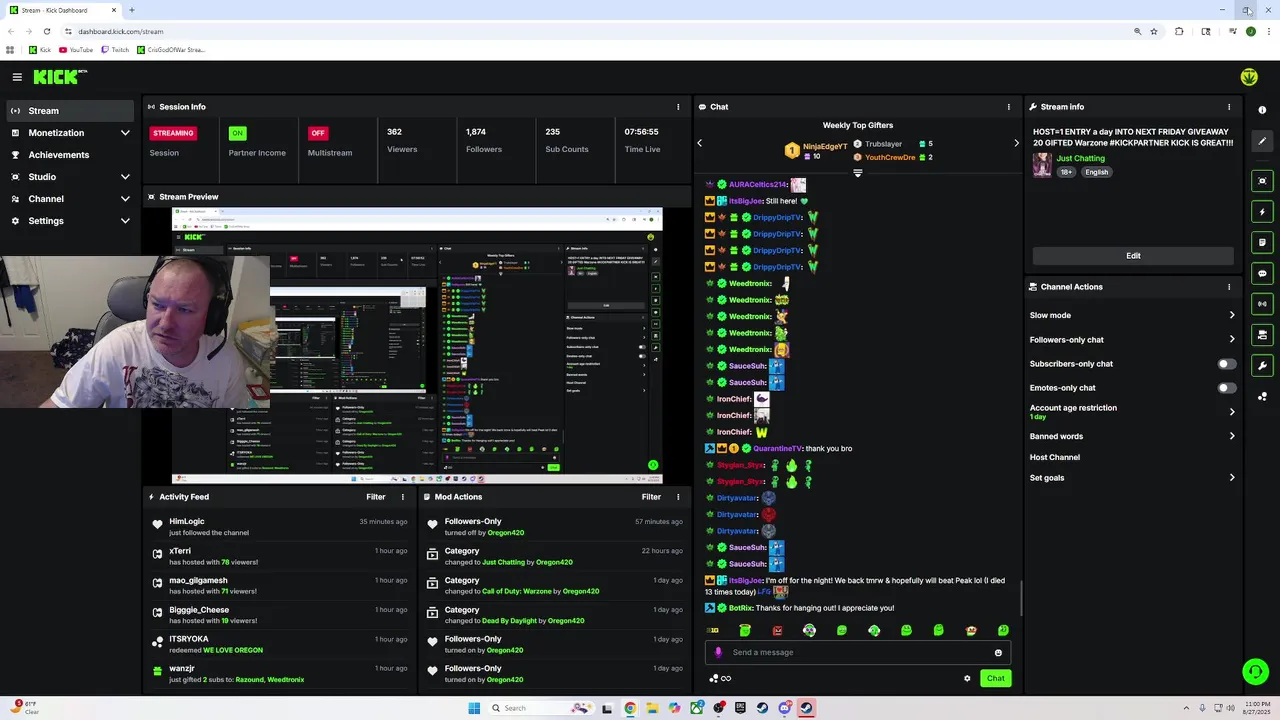Click the screen capture icon in right sidebar
The image size is (1280, 720).
(x=1262, y=181)
